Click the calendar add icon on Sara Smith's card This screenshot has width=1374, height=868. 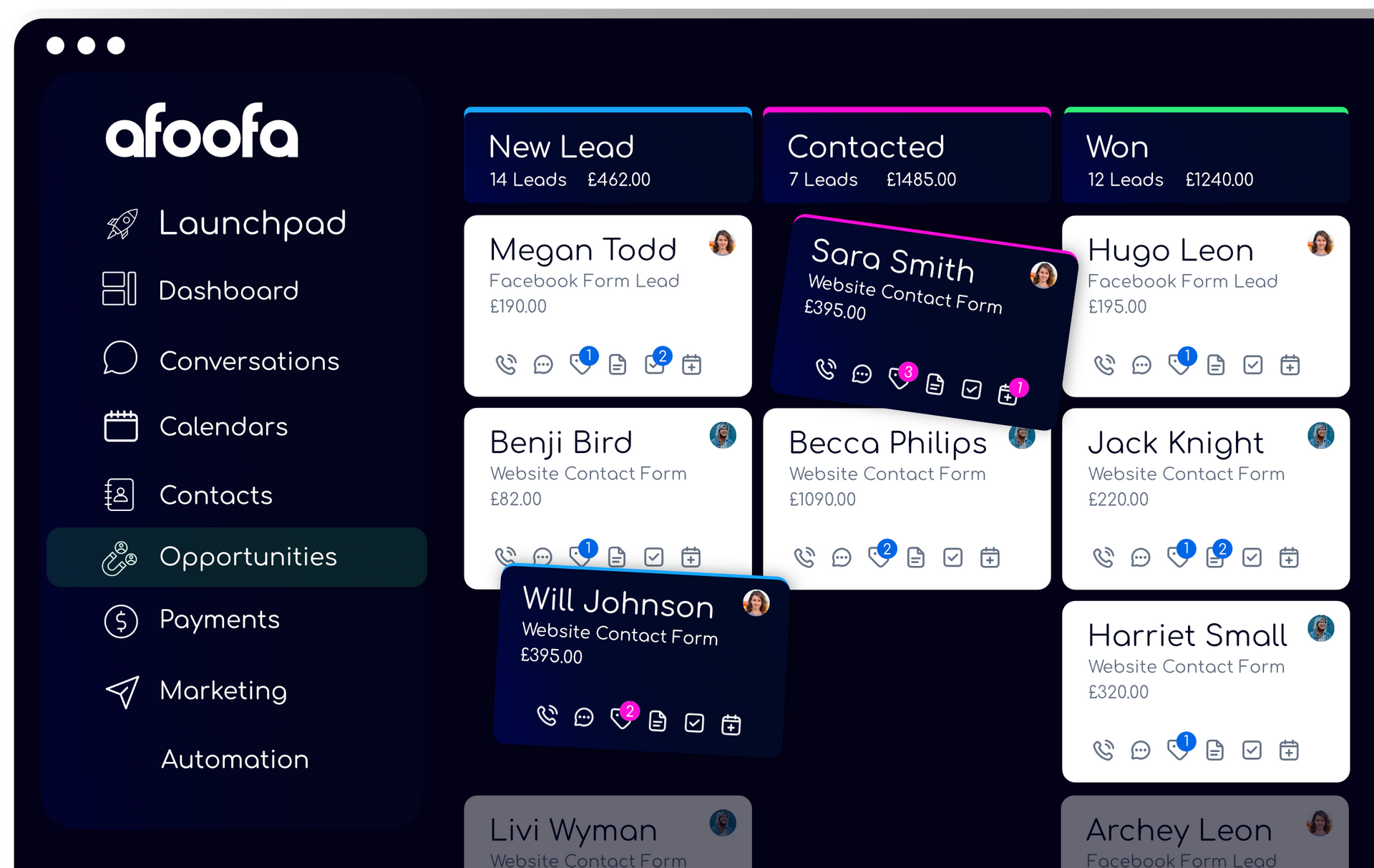[1008, 394]
